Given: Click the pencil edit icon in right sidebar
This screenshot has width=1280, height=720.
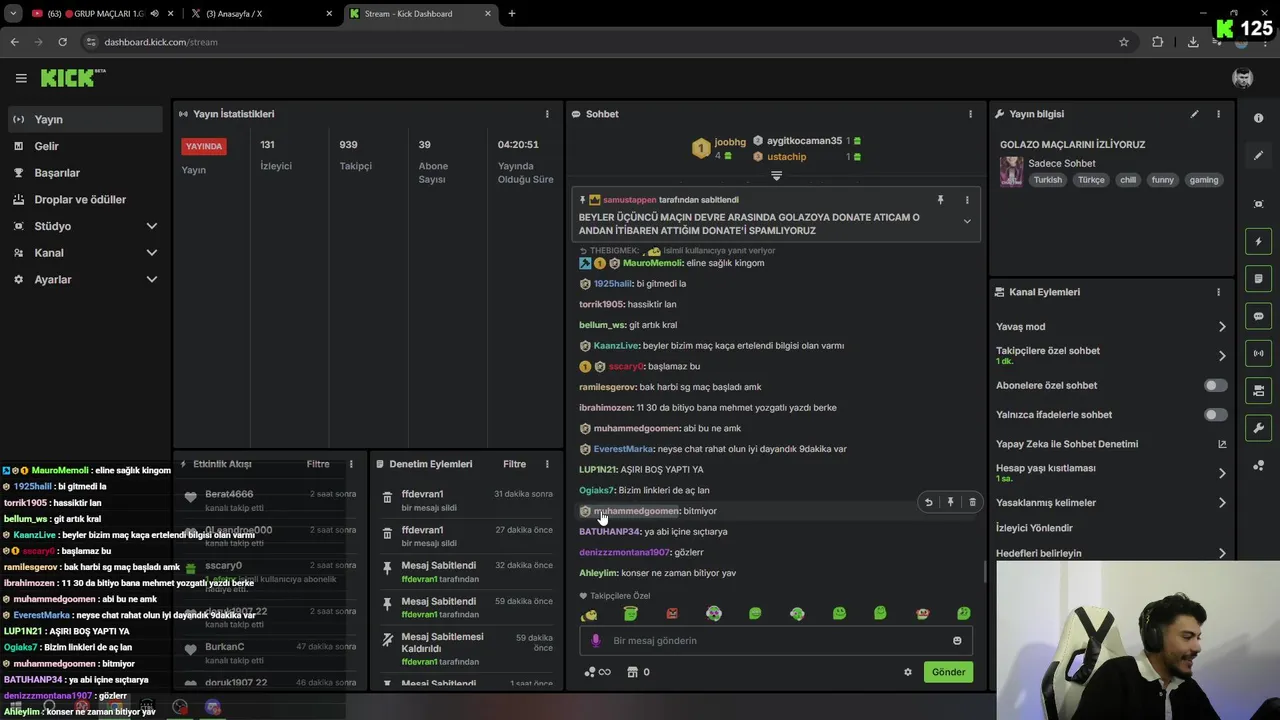Looking at the screenshot, I should [x=1259, y=156].
